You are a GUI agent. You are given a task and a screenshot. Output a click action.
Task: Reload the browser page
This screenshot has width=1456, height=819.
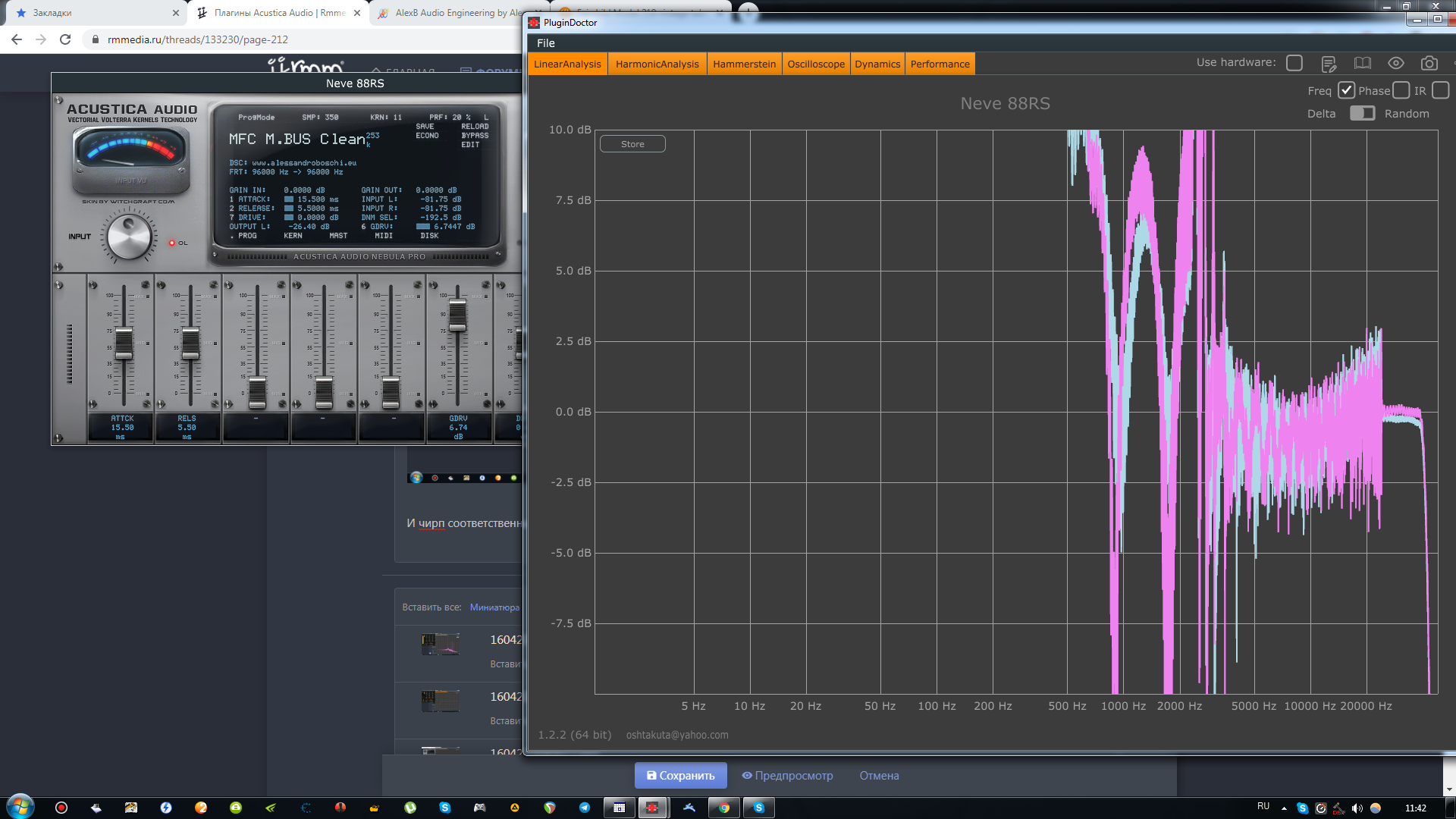tap(65, 39)
